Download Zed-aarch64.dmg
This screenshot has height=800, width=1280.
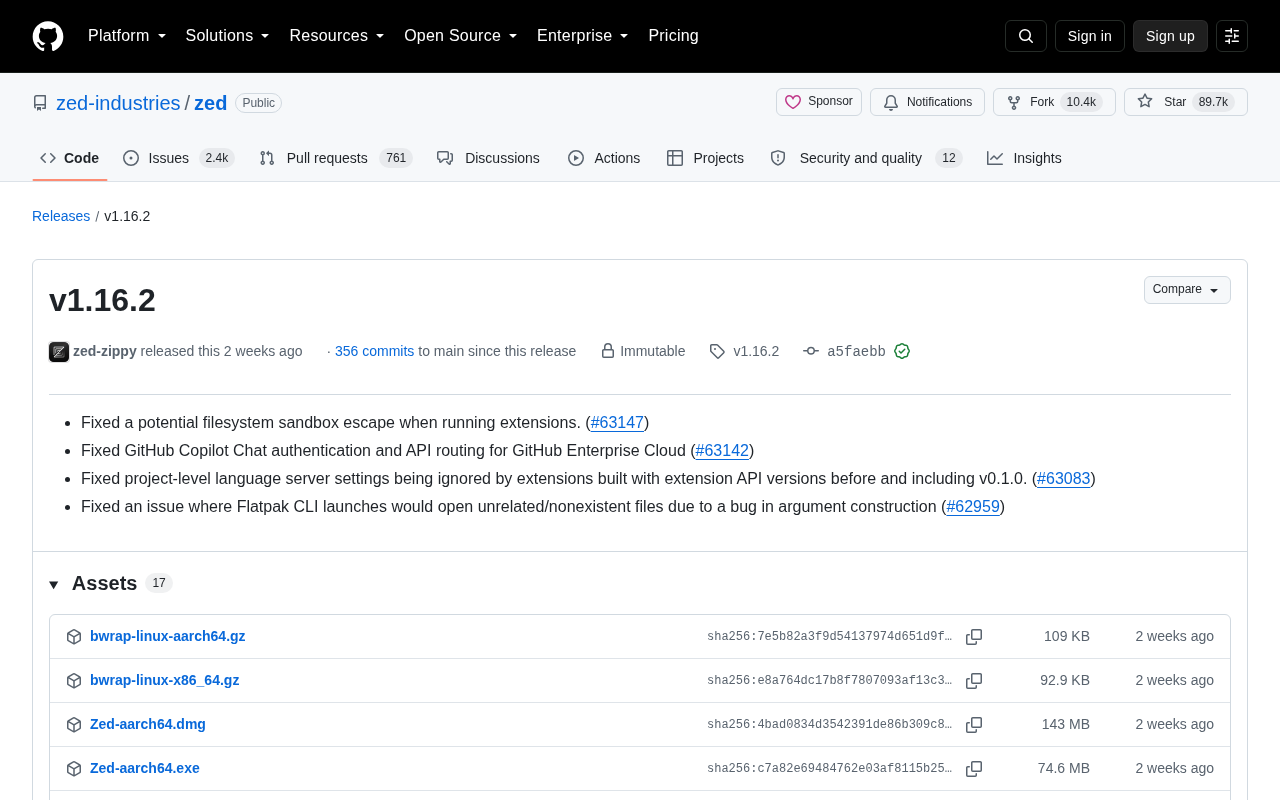(148, 724)
